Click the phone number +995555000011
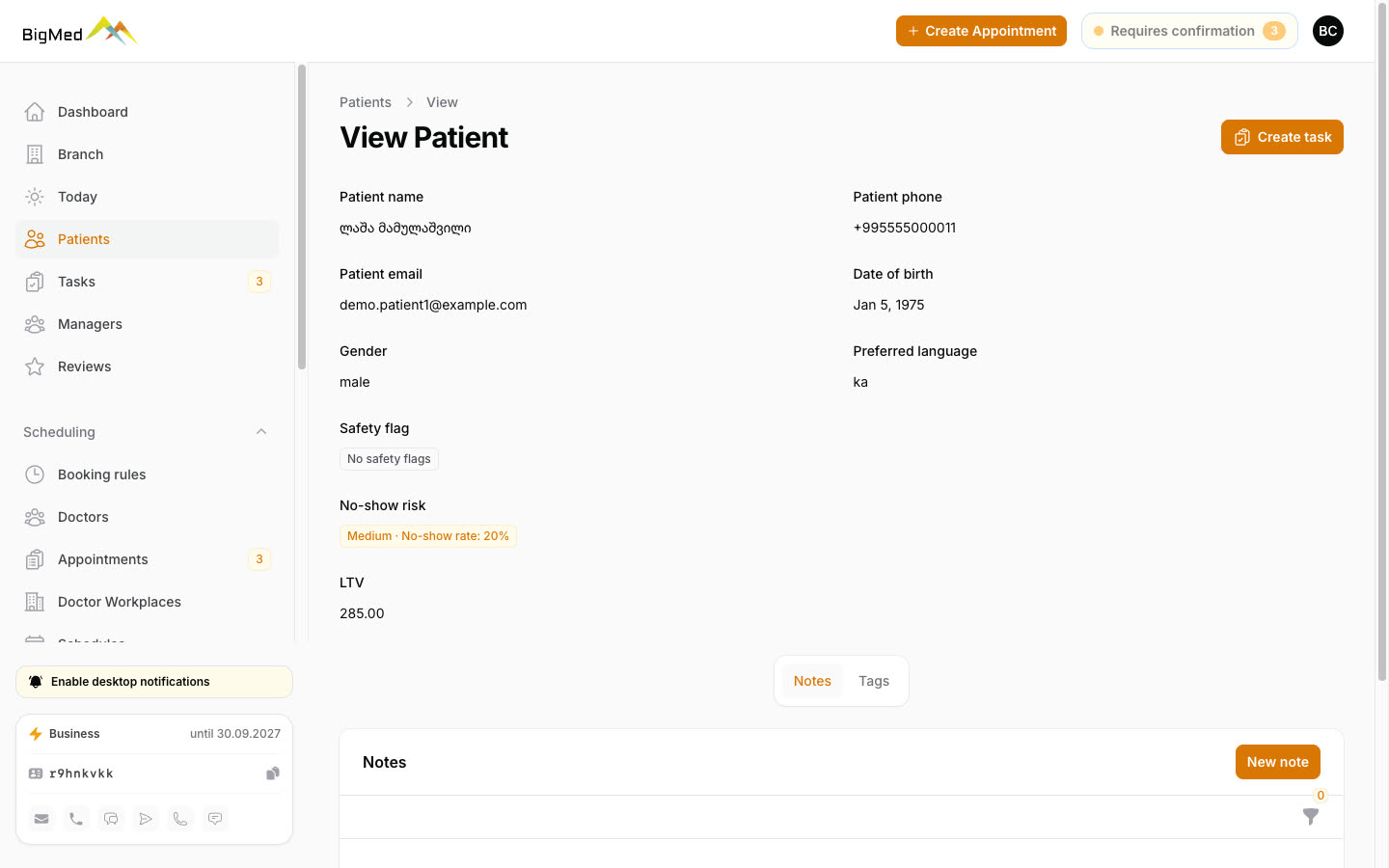The height and width of the screenshot is (868, 1389). click(x=904, y=228)
